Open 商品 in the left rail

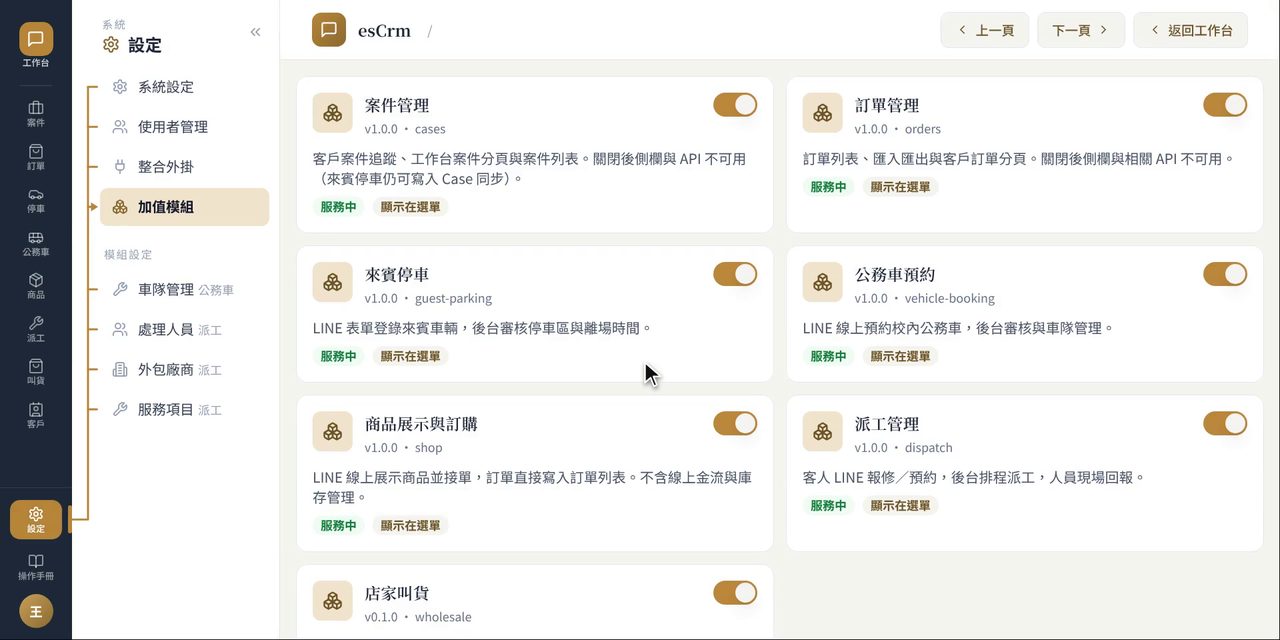(x=36, y=287)
